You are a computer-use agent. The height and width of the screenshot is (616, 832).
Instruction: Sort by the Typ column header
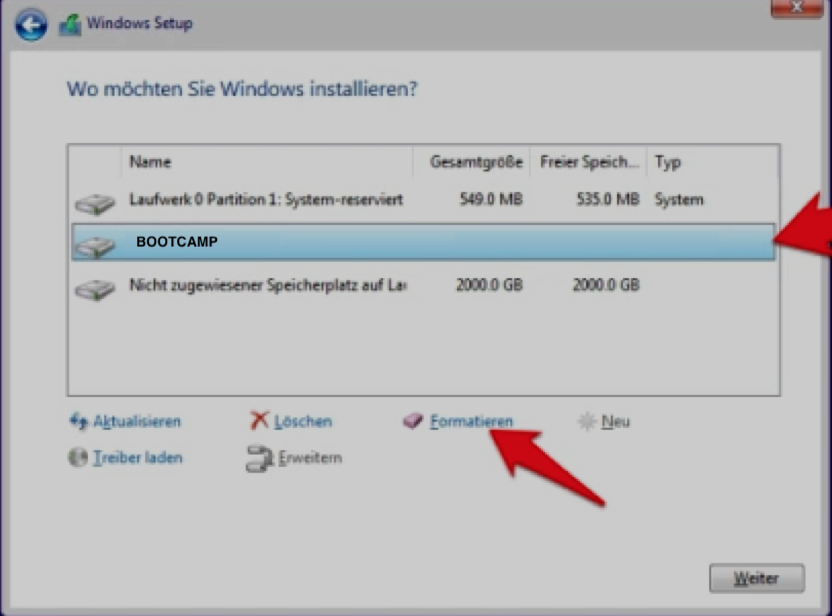click(713, 162)
